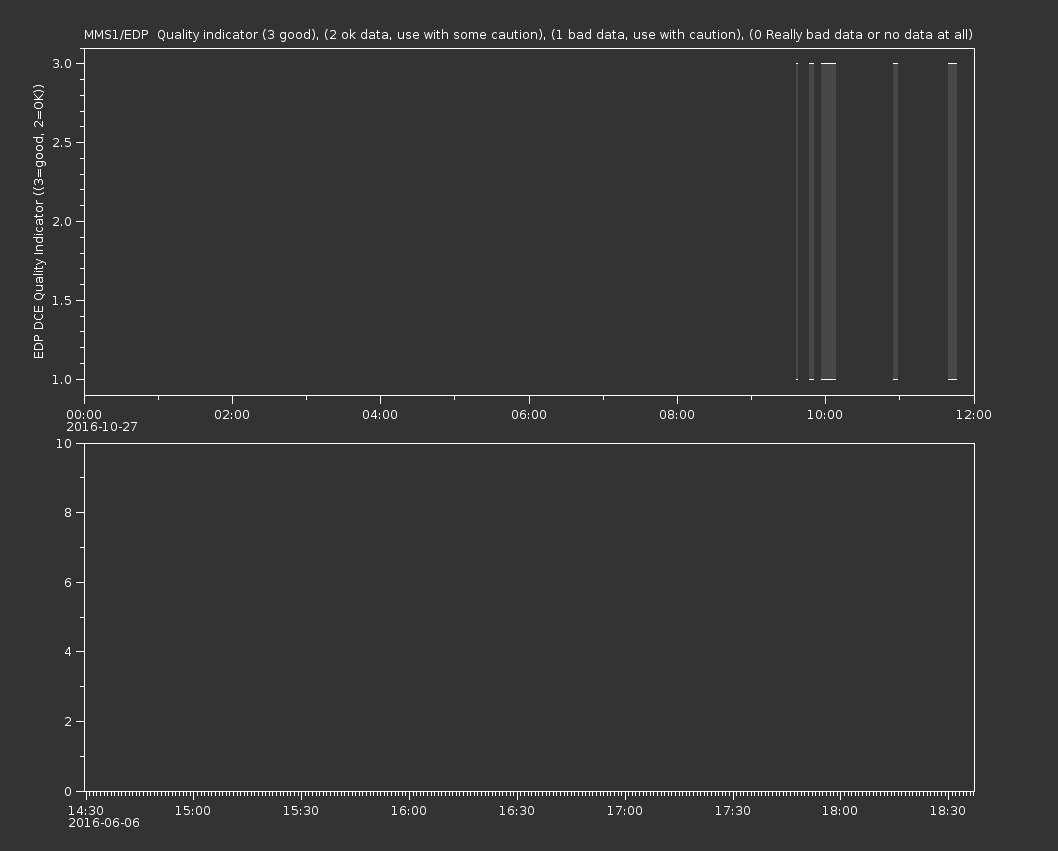Click the 14:30 time label on lower plot
1058x851 pixels.
coord(86,811)
